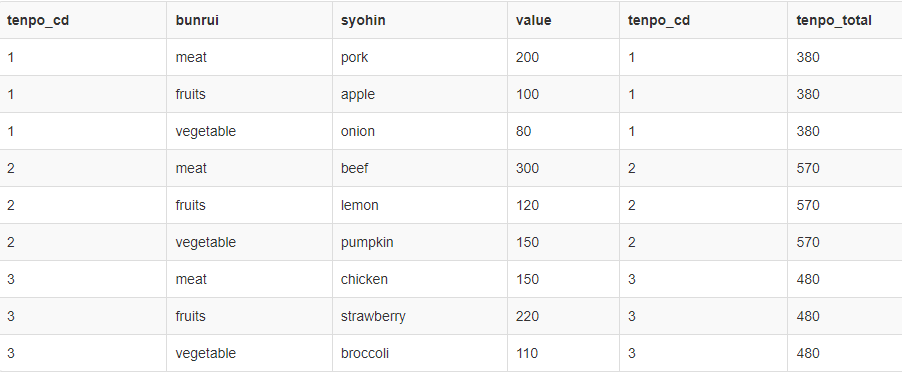Select the first tenpo_cd column header

83,20
